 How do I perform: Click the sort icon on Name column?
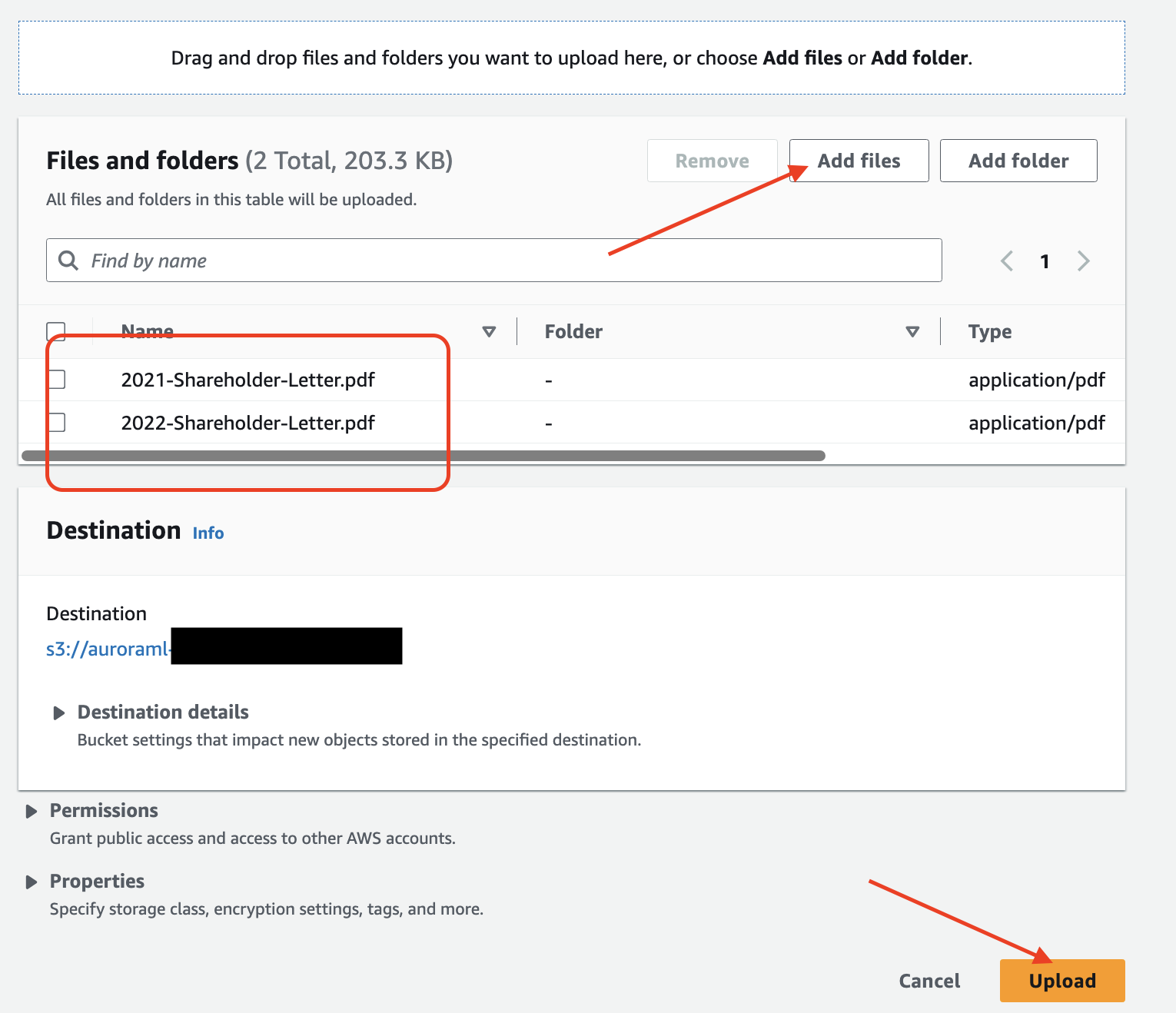pos(489,331)
